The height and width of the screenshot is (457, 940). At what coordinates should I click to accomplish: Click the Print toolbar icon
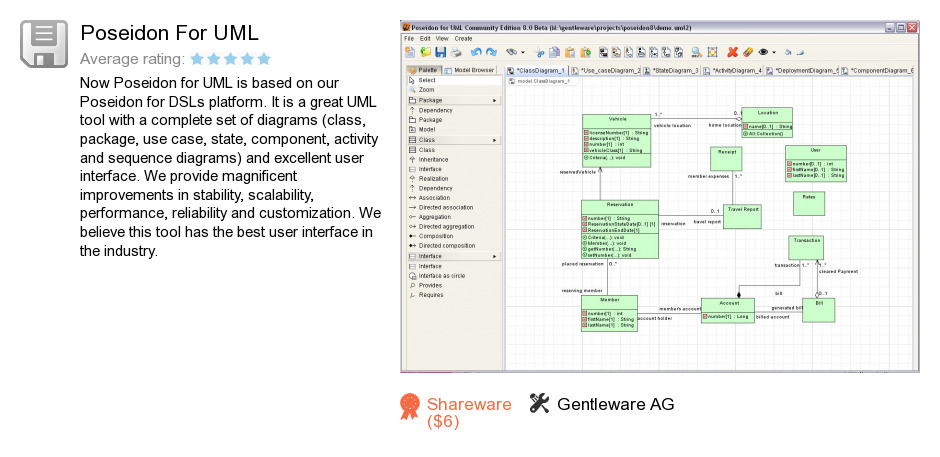point(456,52)
